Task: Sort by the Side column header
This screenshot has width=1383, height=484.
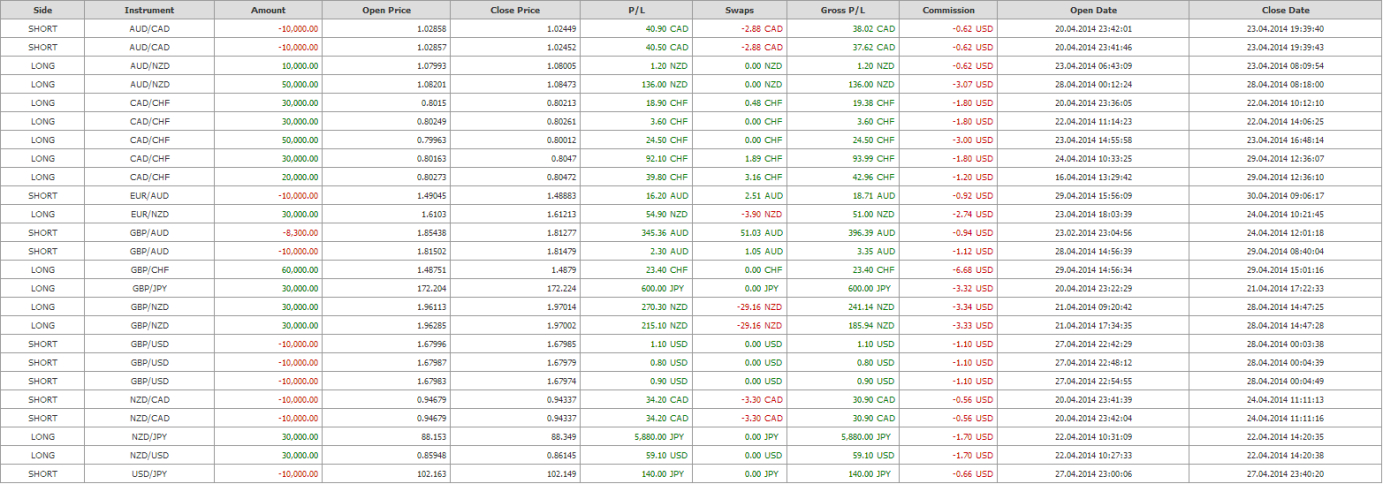Action: coord(43,10)
